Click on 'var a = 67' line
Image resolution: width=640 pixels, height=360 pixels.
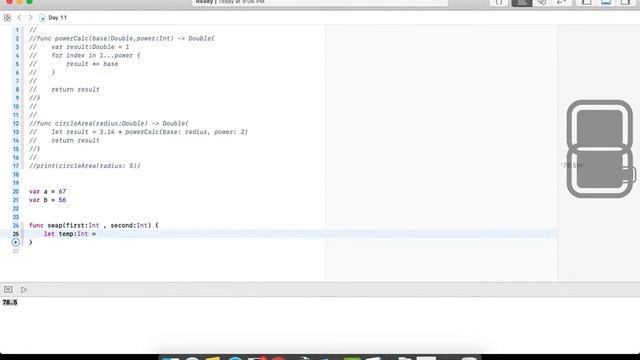47,191
